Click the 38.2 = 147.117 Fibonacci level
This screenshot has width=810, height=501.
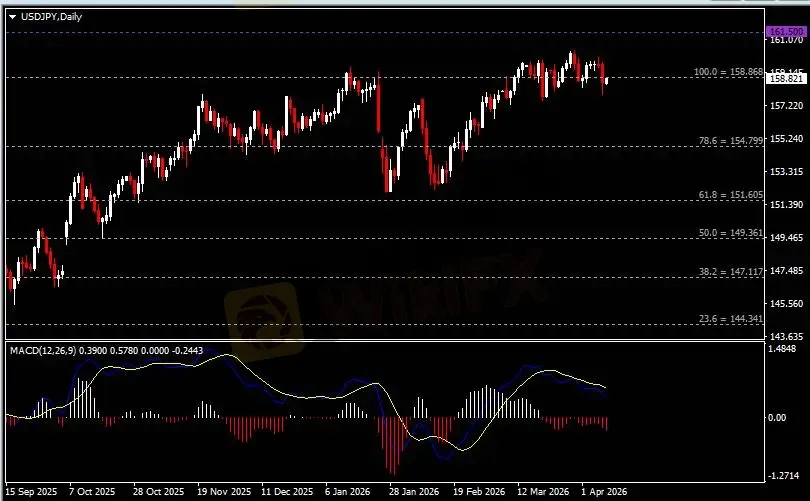pyautogui.click(x=731, y=272)
